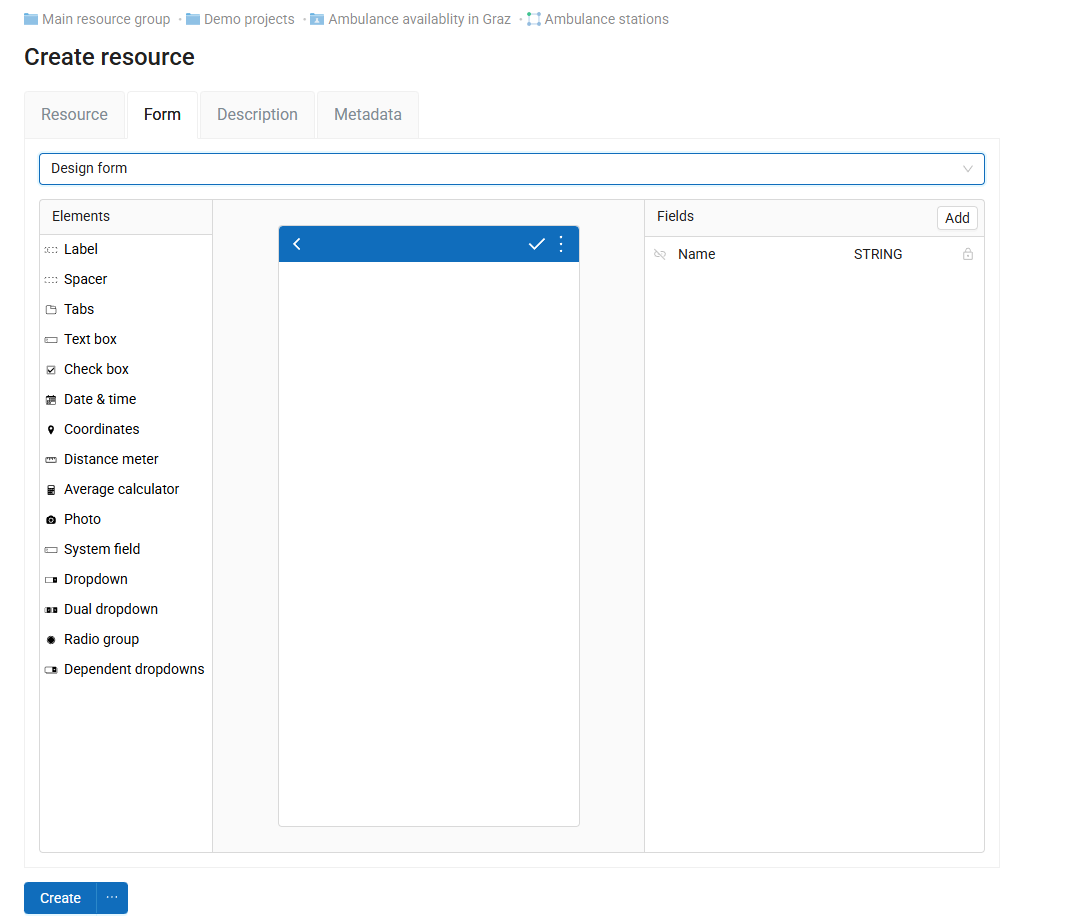
Task: Click the Create button
Action: pos(60,898)
